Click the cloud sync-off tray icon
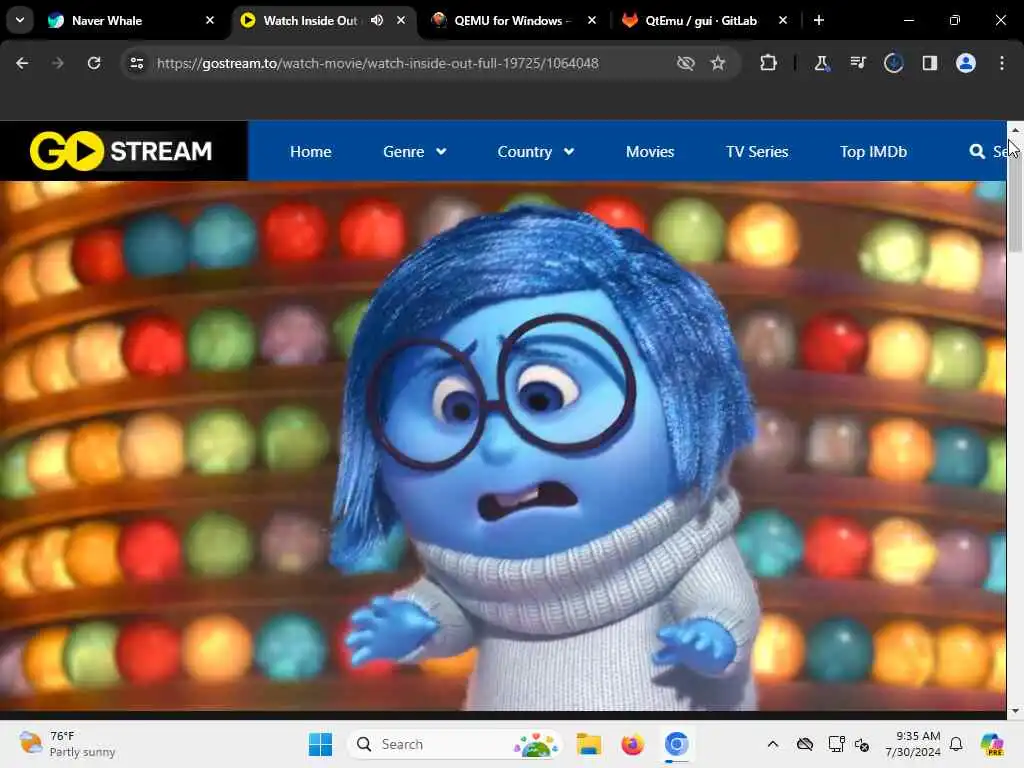 805,744
